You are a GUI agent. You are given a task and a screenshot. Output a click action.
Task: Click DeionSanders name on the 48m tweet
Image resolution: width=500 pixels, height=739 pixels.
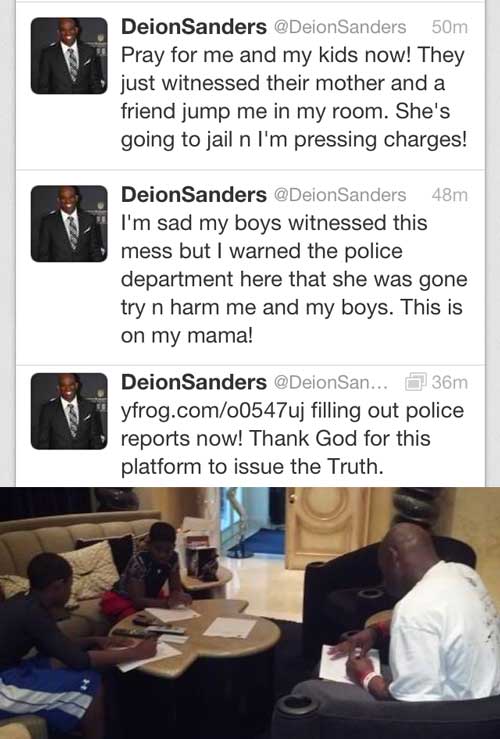[x=194, y=195]
